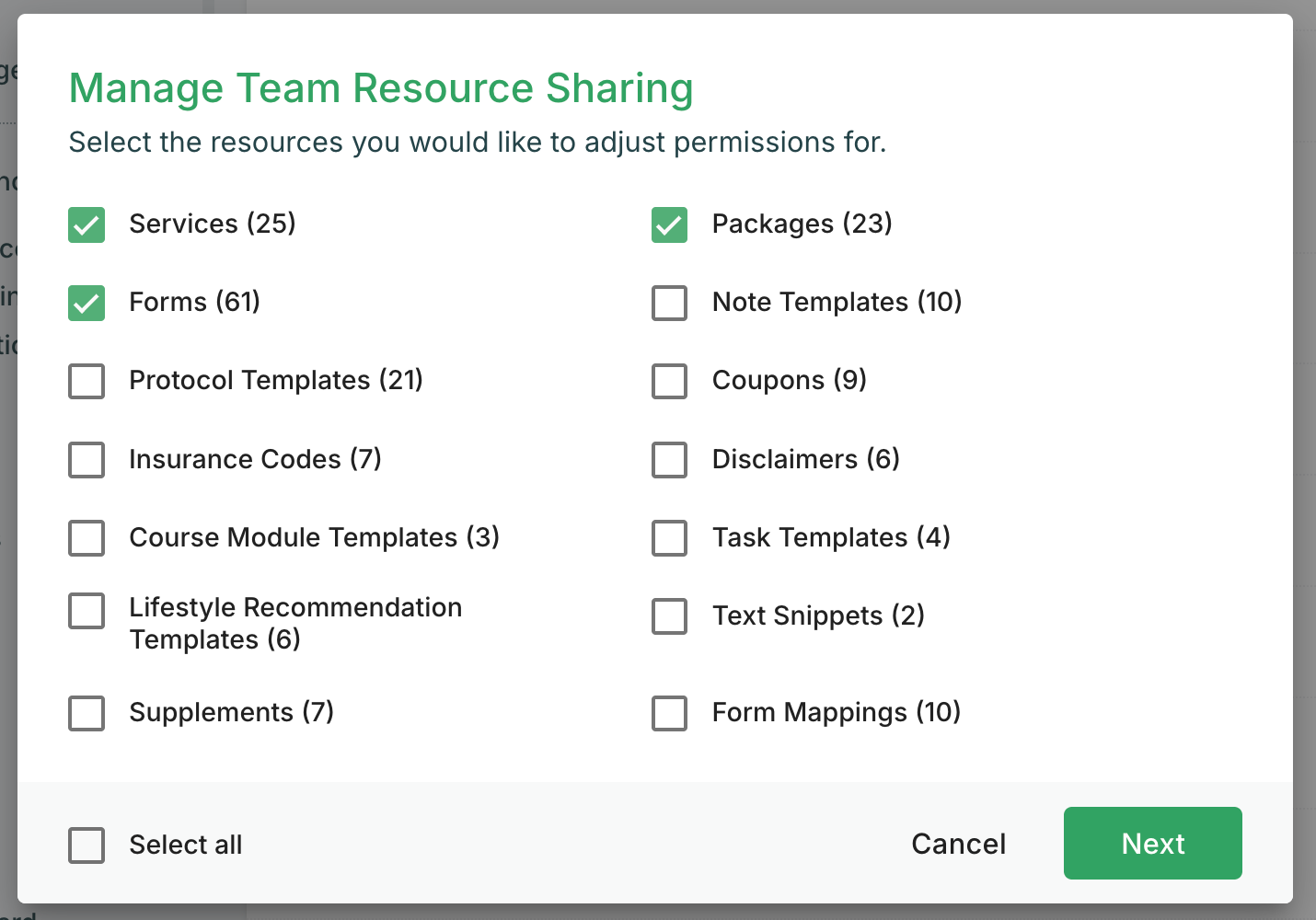Tick Lifestyle Recommendation Templates checkbox
The width and height of the screenshot is (1316, 920).
tap(87, 611)
